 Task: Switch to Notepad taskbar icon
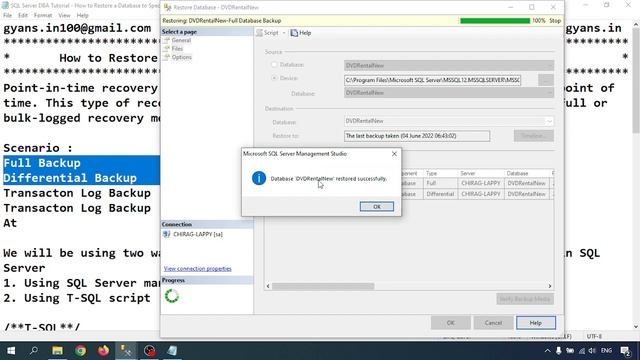[x=172, y=351]
